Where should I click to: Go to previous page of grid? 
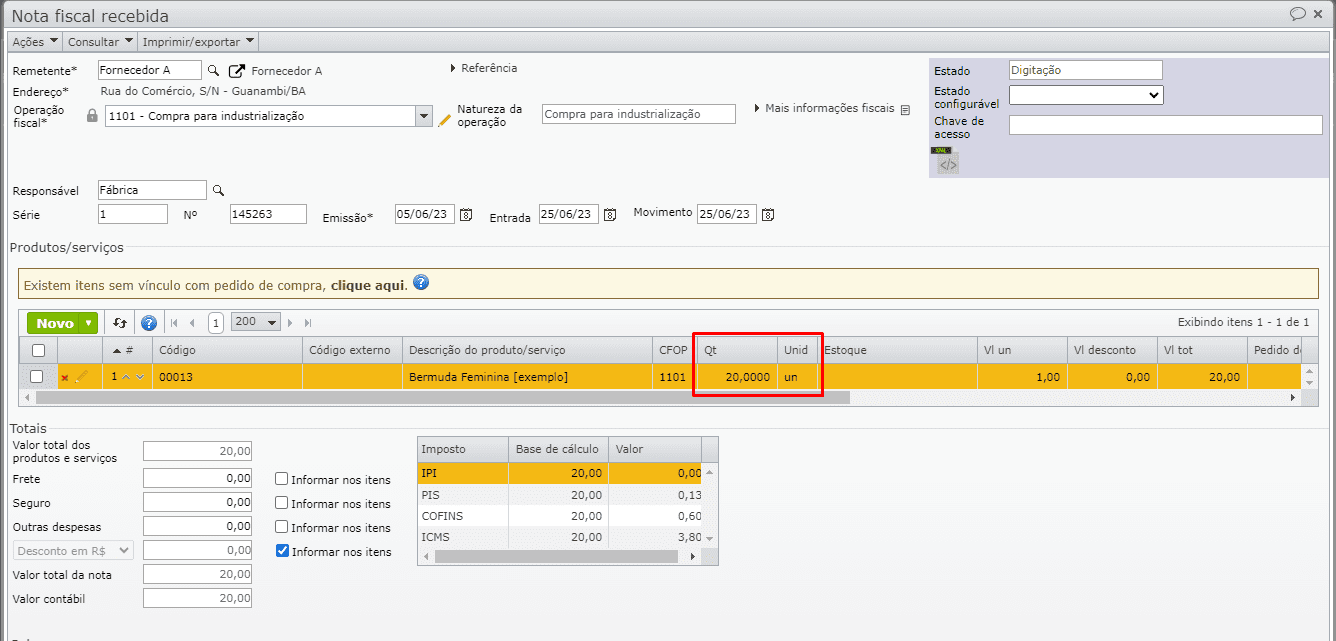click(x=192, y=323)
